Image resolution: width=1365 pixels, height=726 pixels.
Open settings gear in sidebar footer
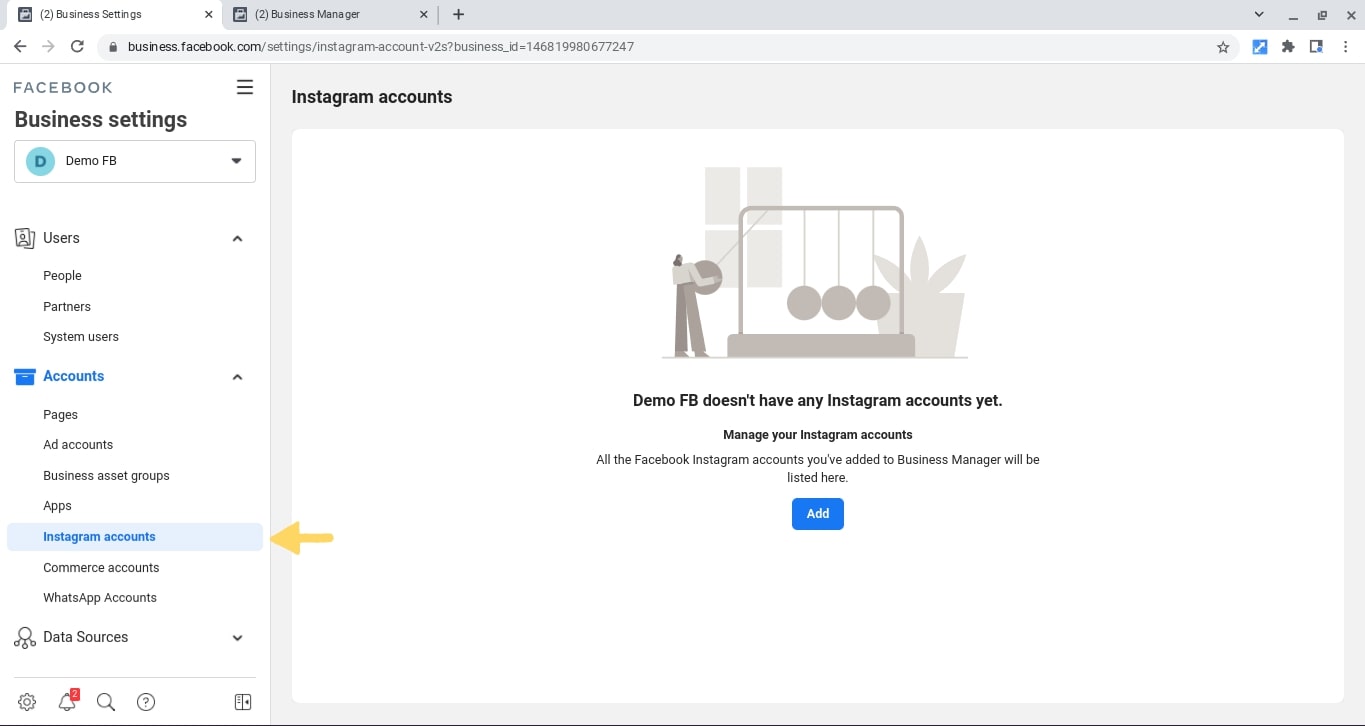tap(27, 702)
